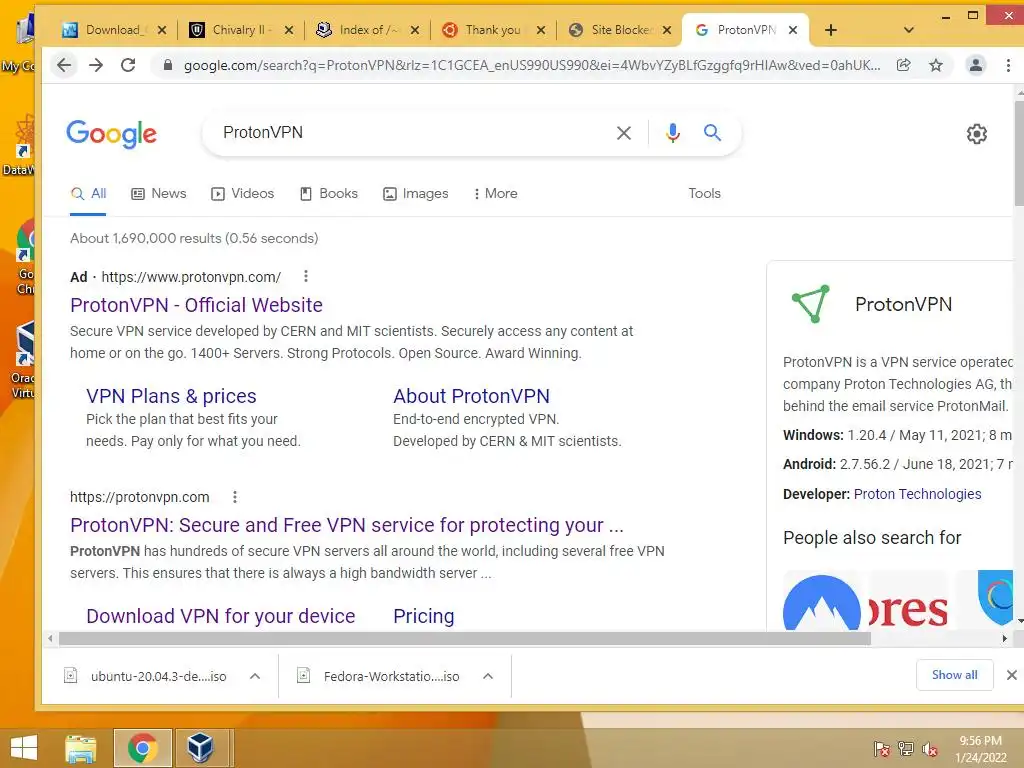
Task: Open Download VPN for your device link
Action: [x=221, y=616]
